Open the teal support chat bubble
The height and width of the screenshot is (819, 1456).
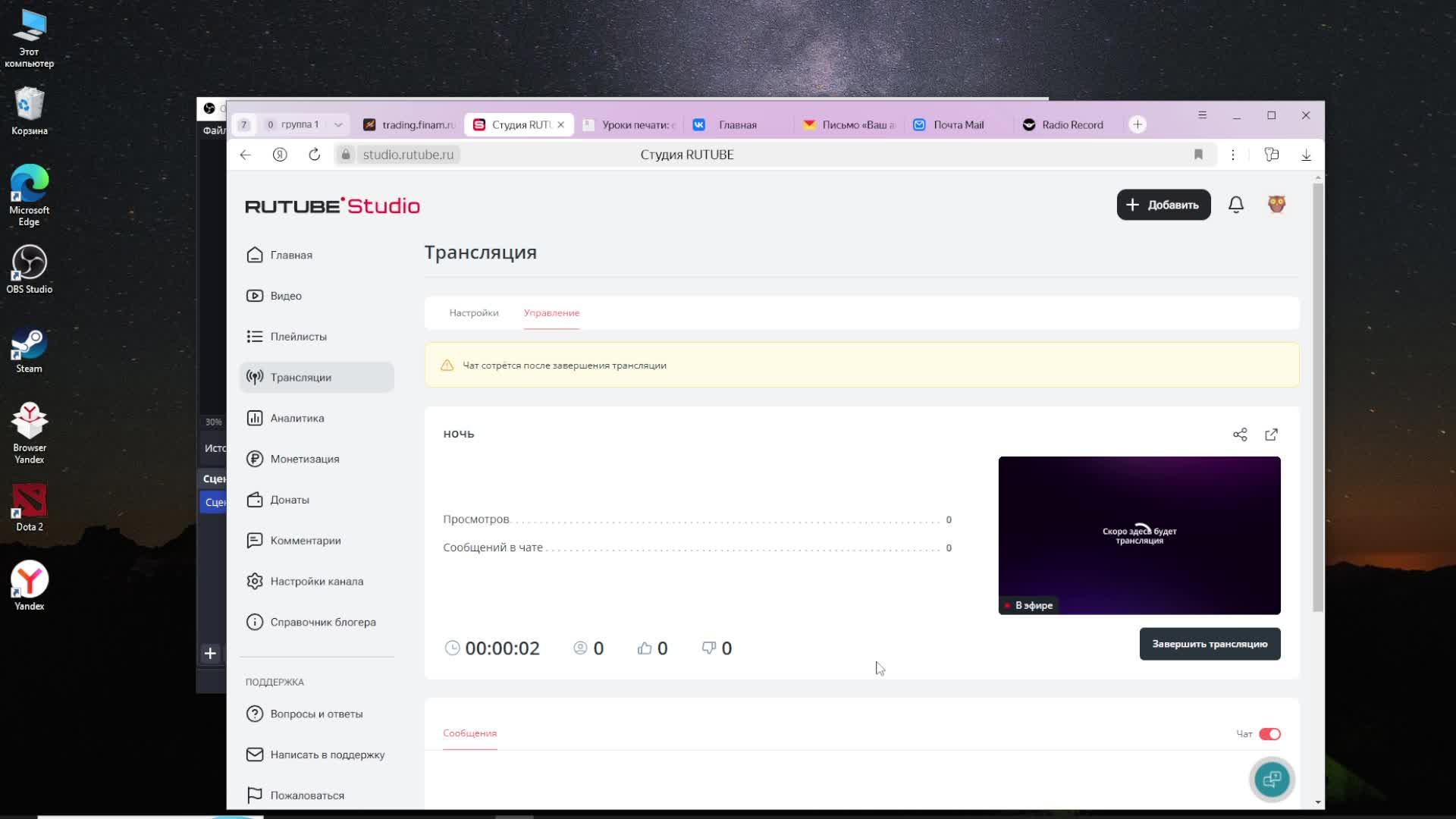click(x=1272, y=779)
